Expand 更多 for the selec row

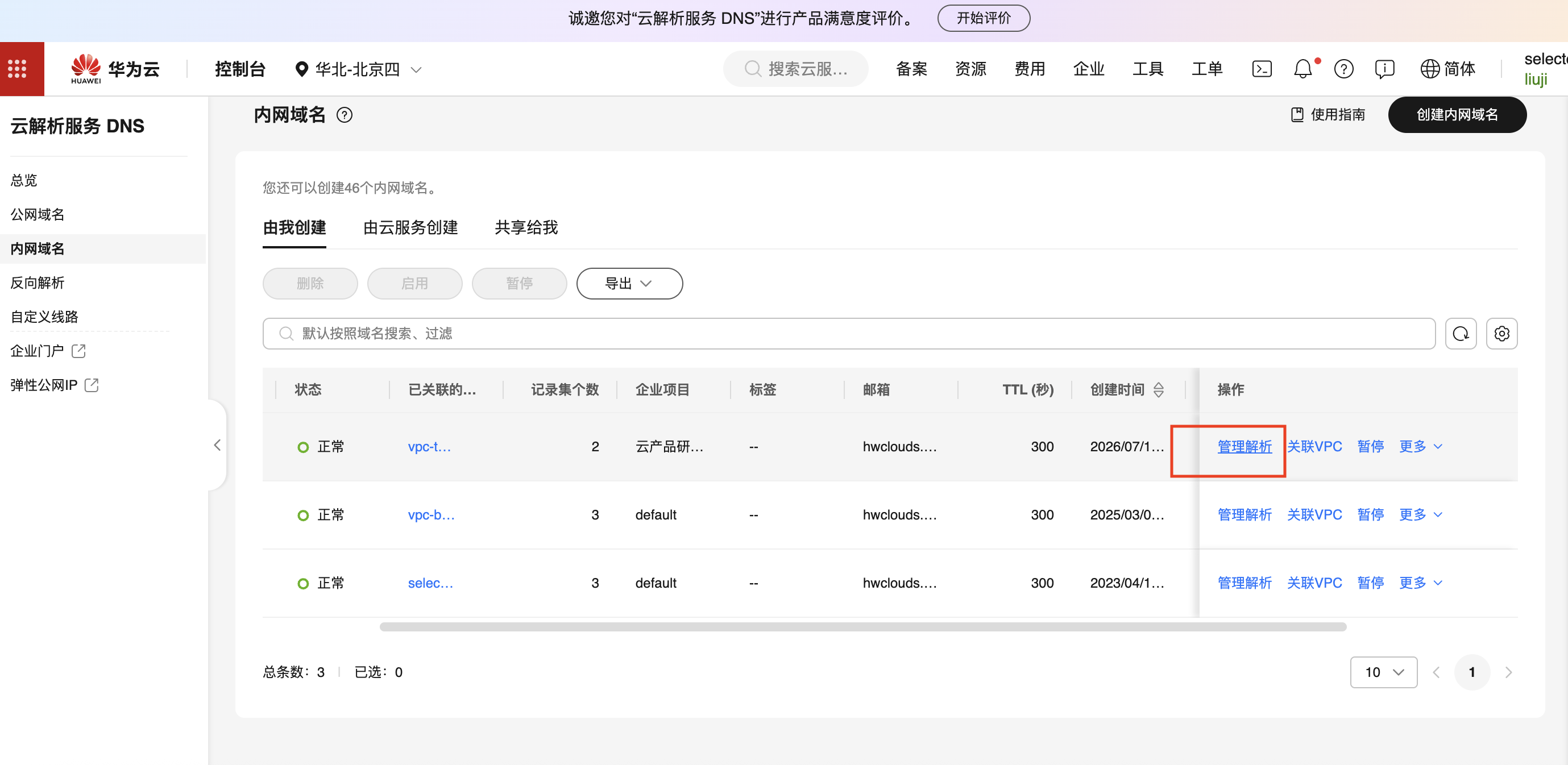point(1421,583)
